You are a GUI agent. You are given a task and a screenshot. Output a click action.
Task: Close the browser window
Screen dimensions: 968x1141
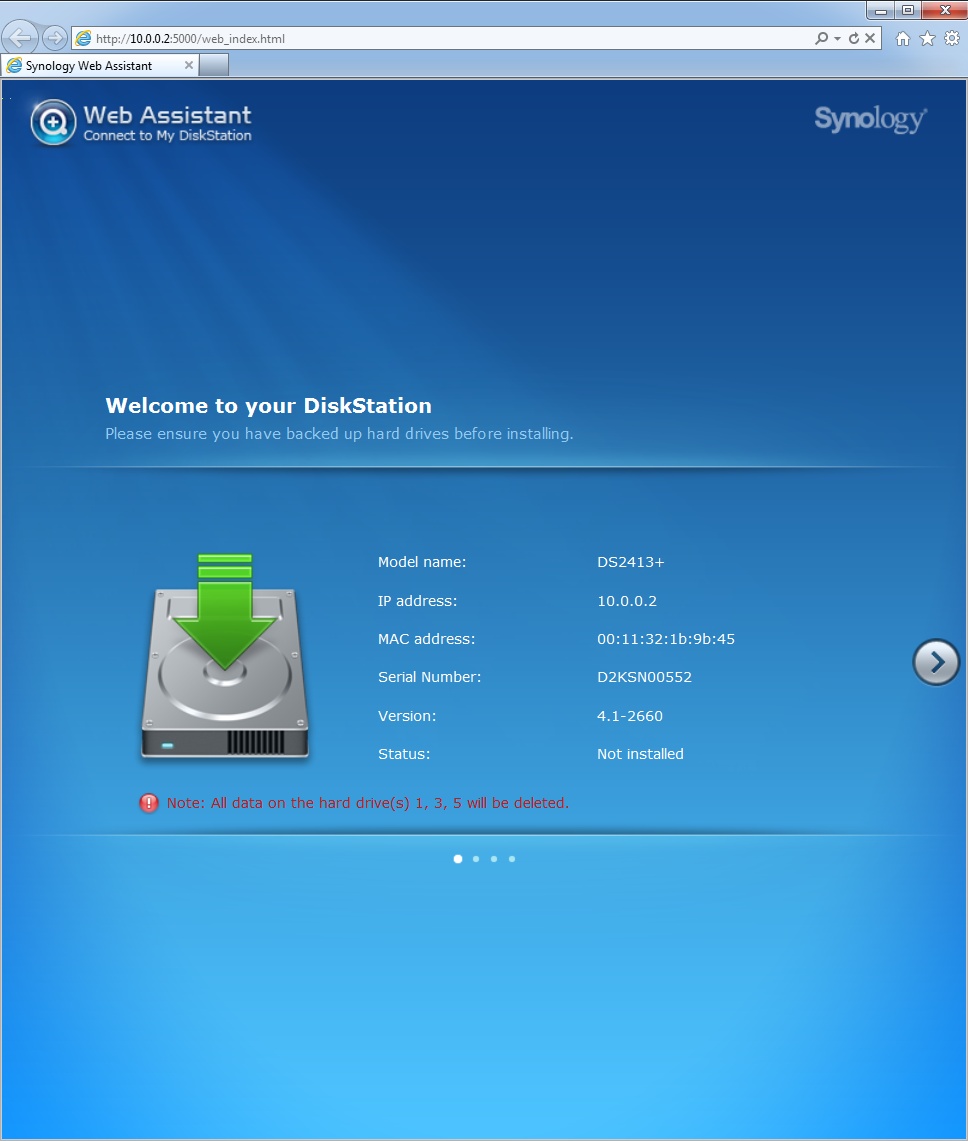945,10
